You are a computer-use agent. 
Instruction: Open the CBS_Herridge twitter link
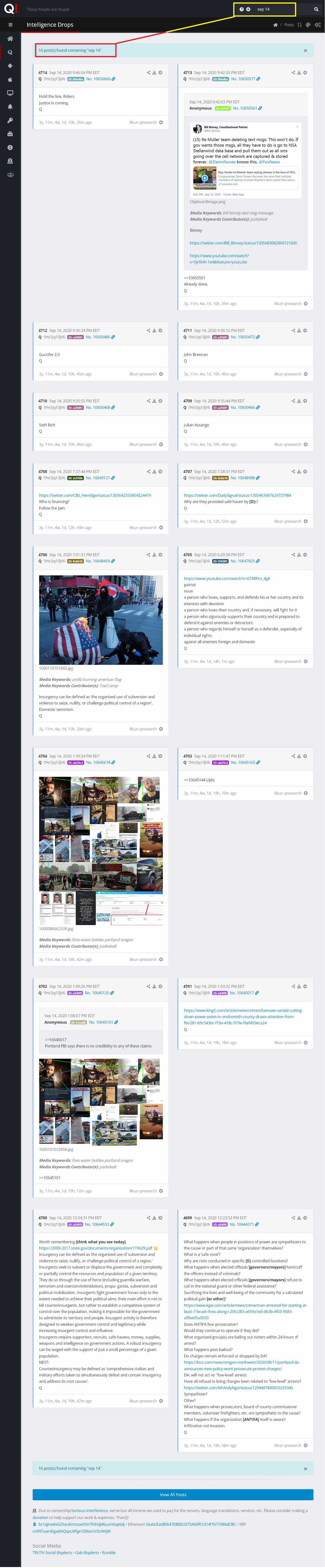point(95,496)
